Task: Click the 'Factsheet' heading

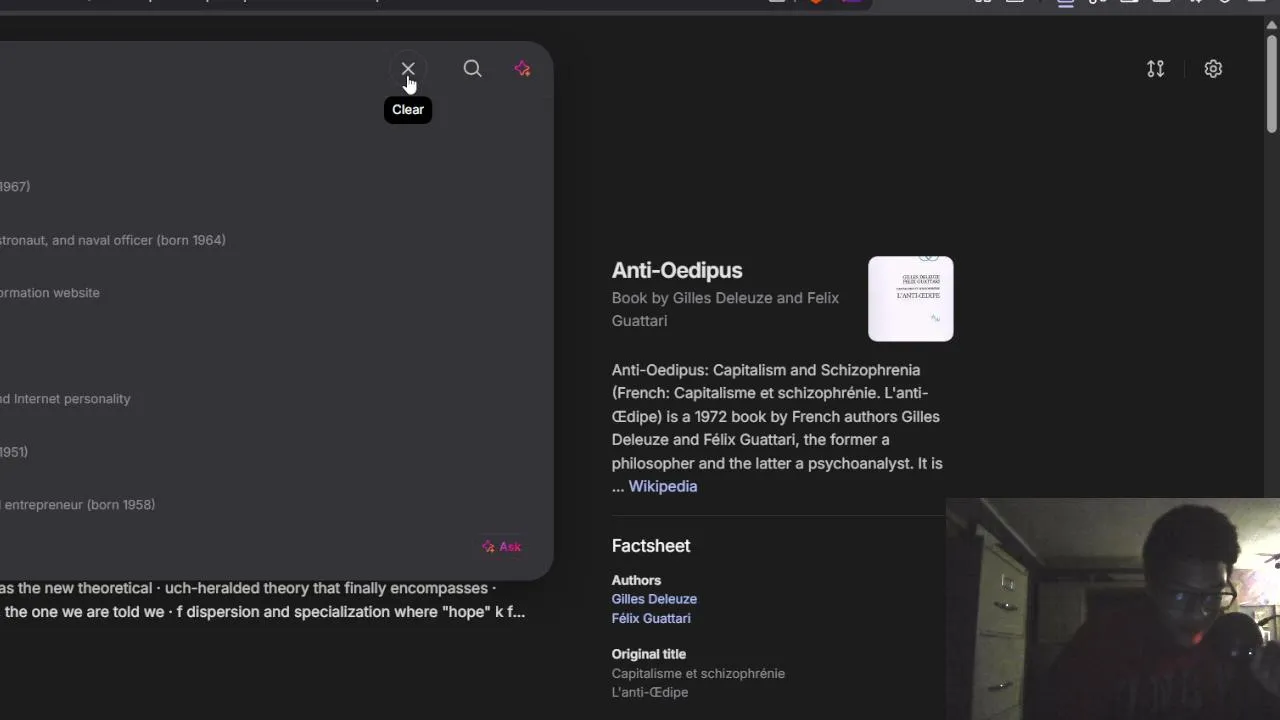Action: coord(651,546)
